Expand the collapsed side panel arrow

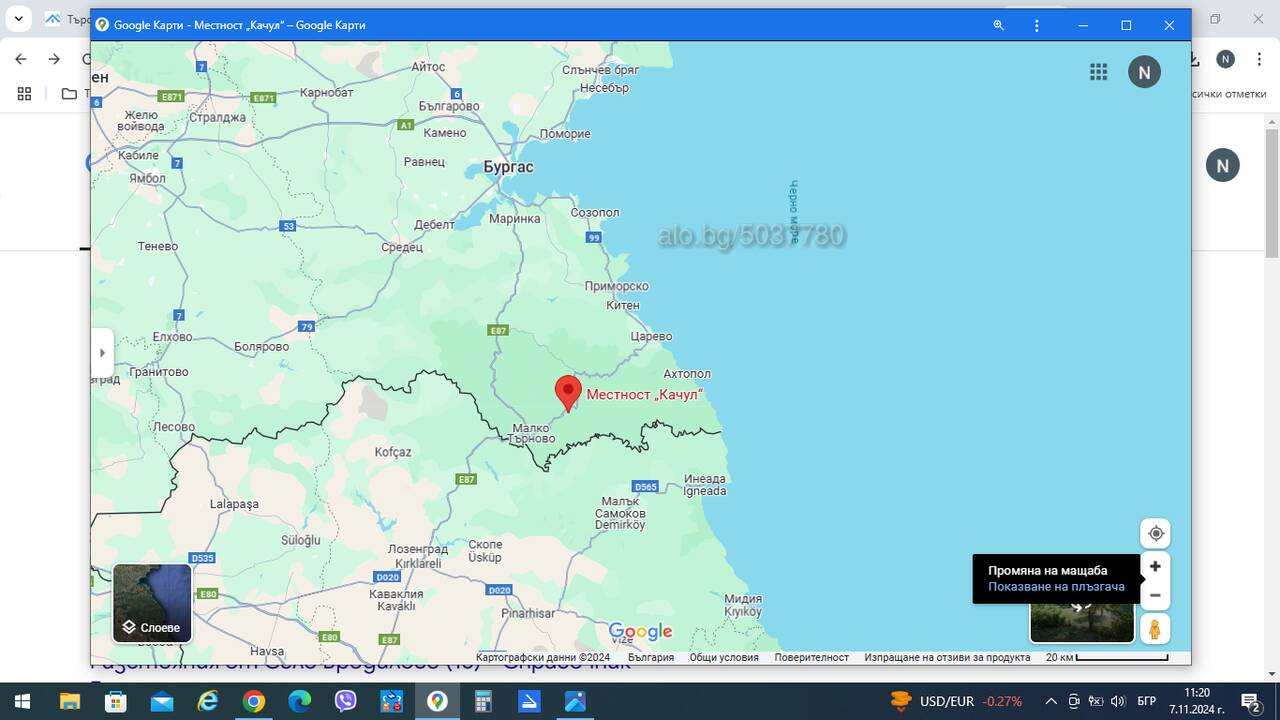(102, 353)
